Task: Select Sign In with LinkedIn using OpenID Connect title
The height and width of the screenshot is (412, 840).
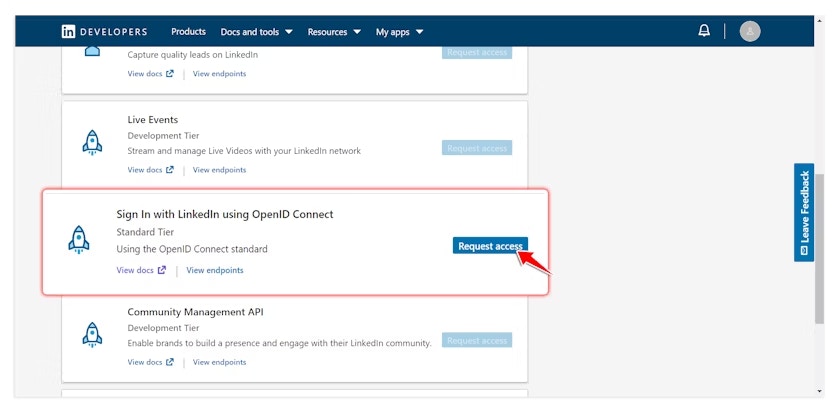Action: tap(225, 214)
